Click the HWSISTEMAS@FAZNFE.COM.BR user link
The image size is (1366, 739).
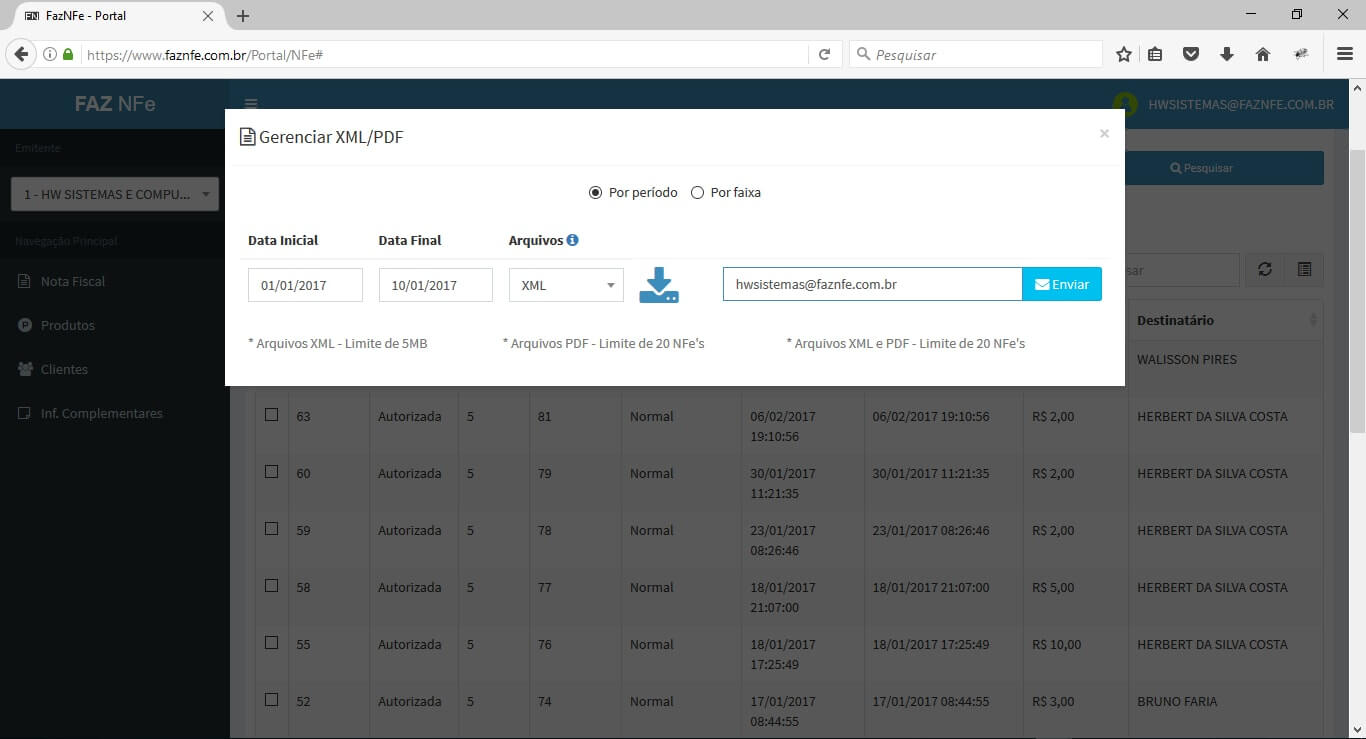pos(1241,104)
